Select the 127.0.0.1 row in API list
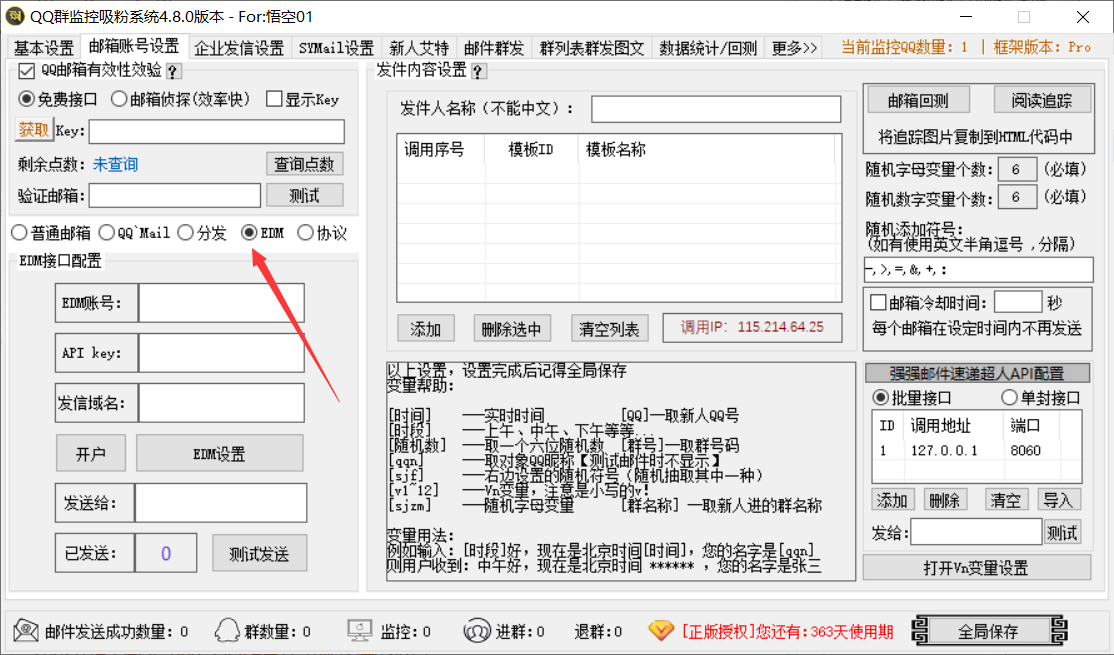Viewport: 1114px width, 655px height. (x=977, y=450)
